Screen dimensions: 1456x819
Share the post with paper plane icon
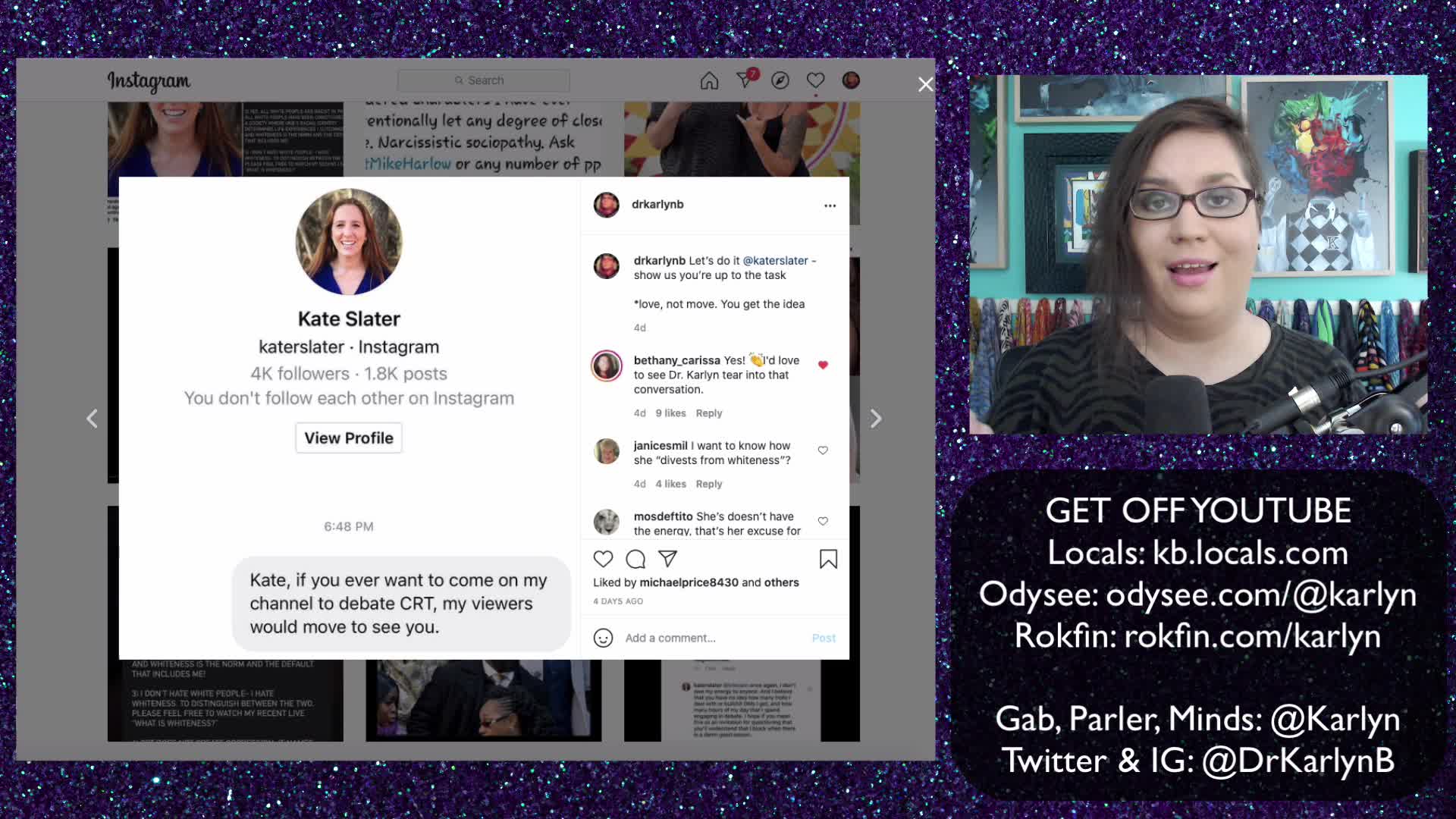667,559
